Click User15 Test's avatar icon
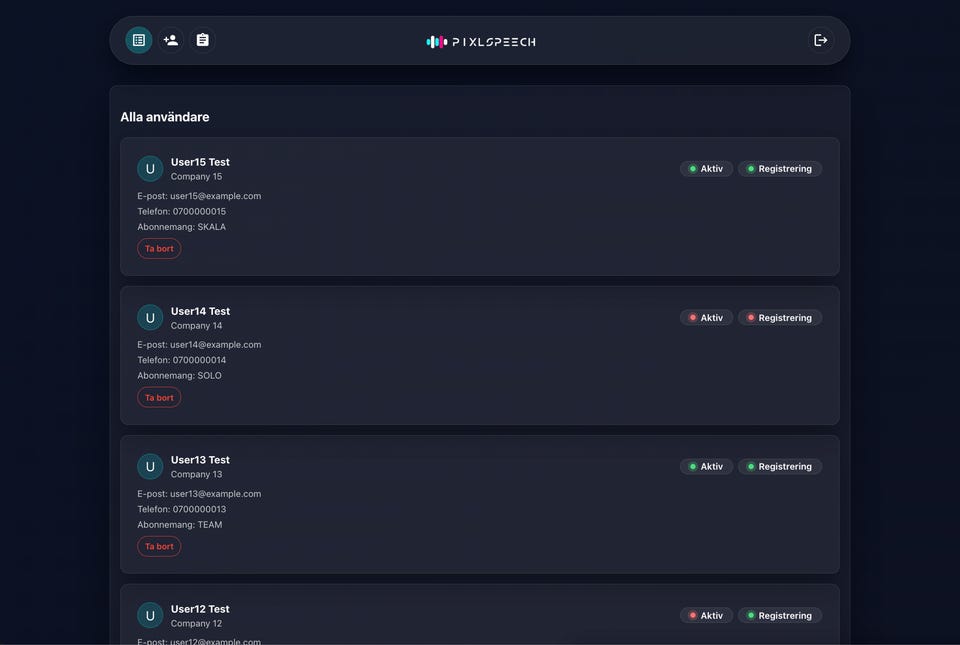This screenshot has height=645, width=960. pos(150,169)
